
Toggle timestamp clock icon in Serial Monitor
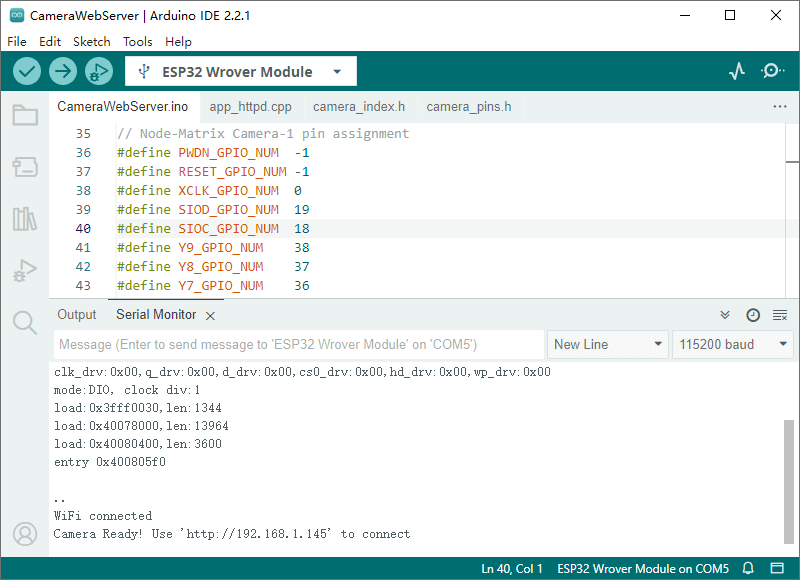753,315
